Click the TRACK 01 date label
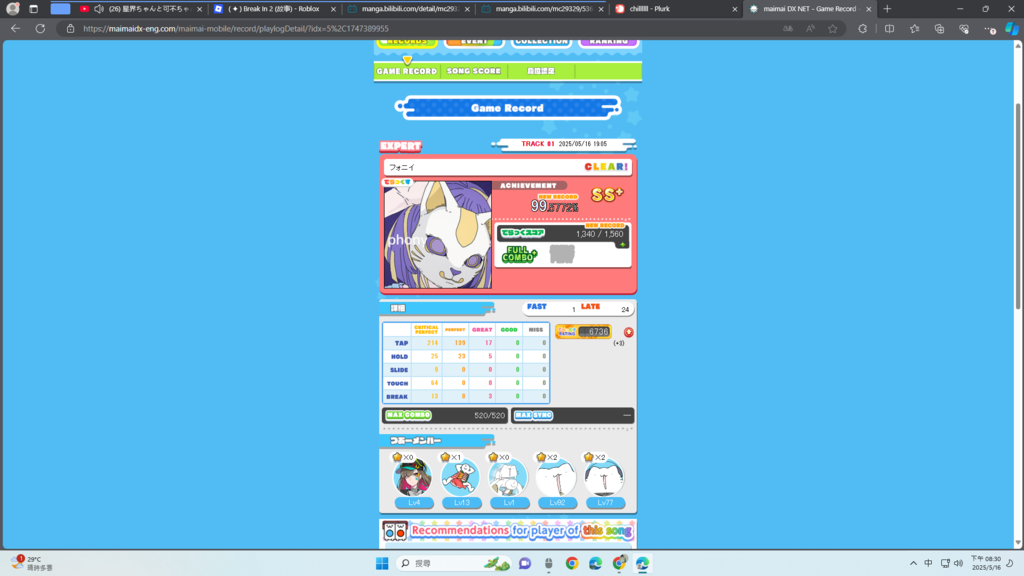 coord(564,144)
